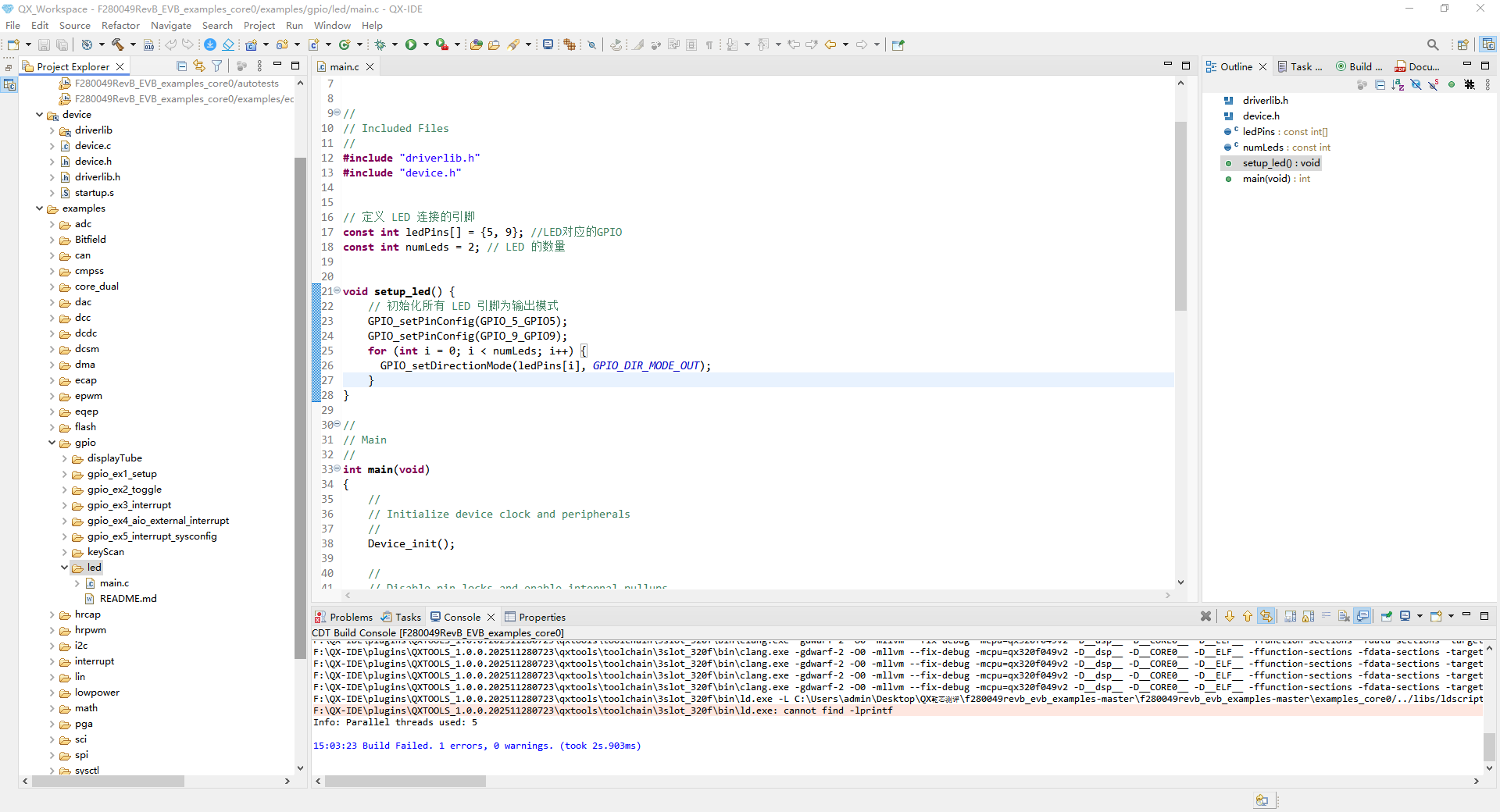Open the Project menu

(x=259, y=25)
